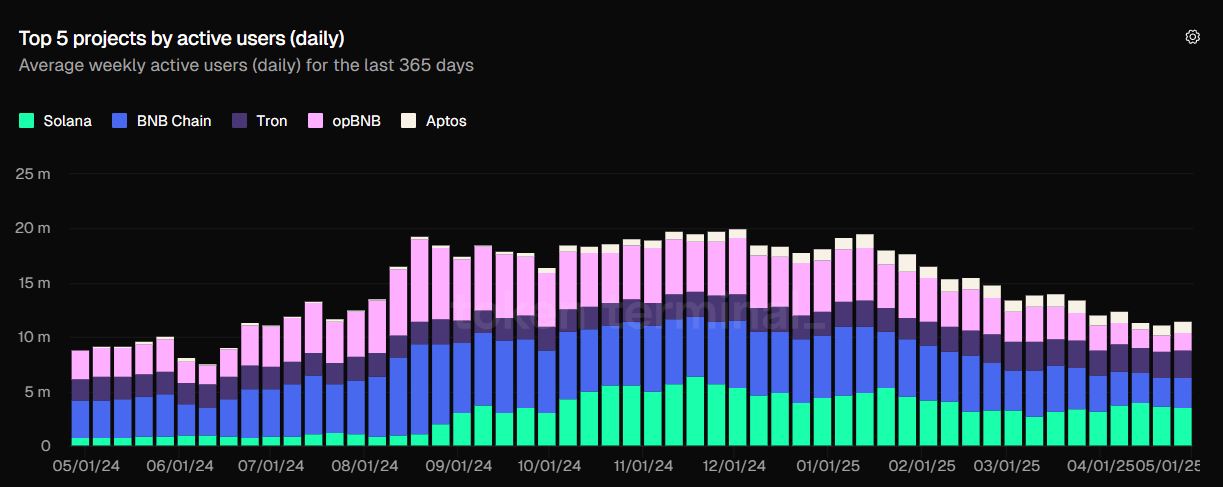Viewport: 1223px width, 487px height.
Task: Click the blue BNB Chain segment of the leftmost bar
Action: point(80,419)
